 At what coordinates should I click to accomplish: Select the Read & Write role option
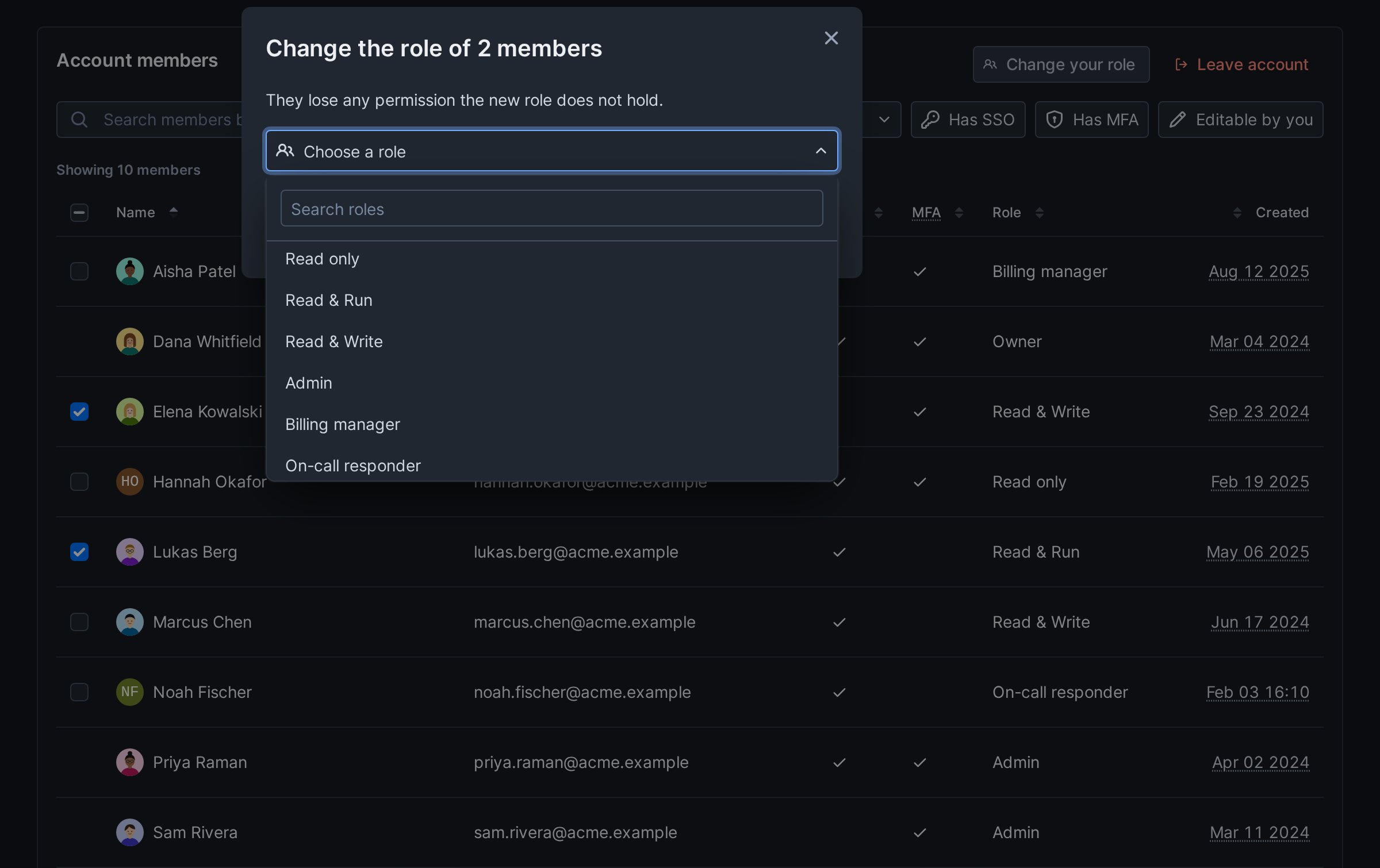551,341
